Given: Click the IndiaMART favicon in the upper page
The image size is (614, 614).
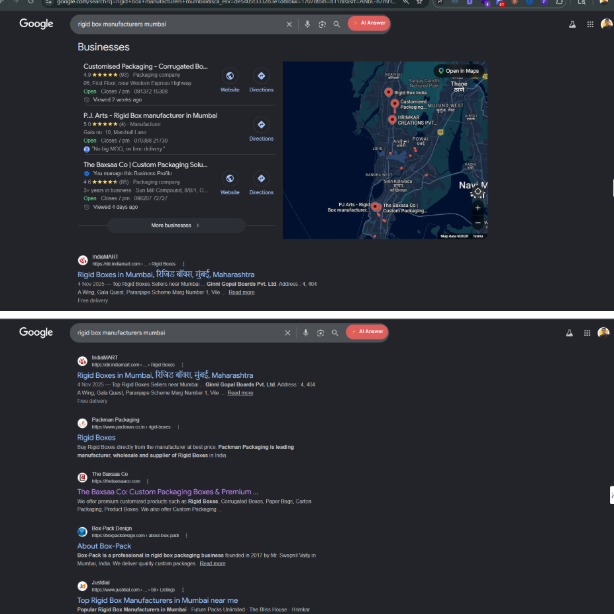Looking at the screenshot, I should 83,260.
